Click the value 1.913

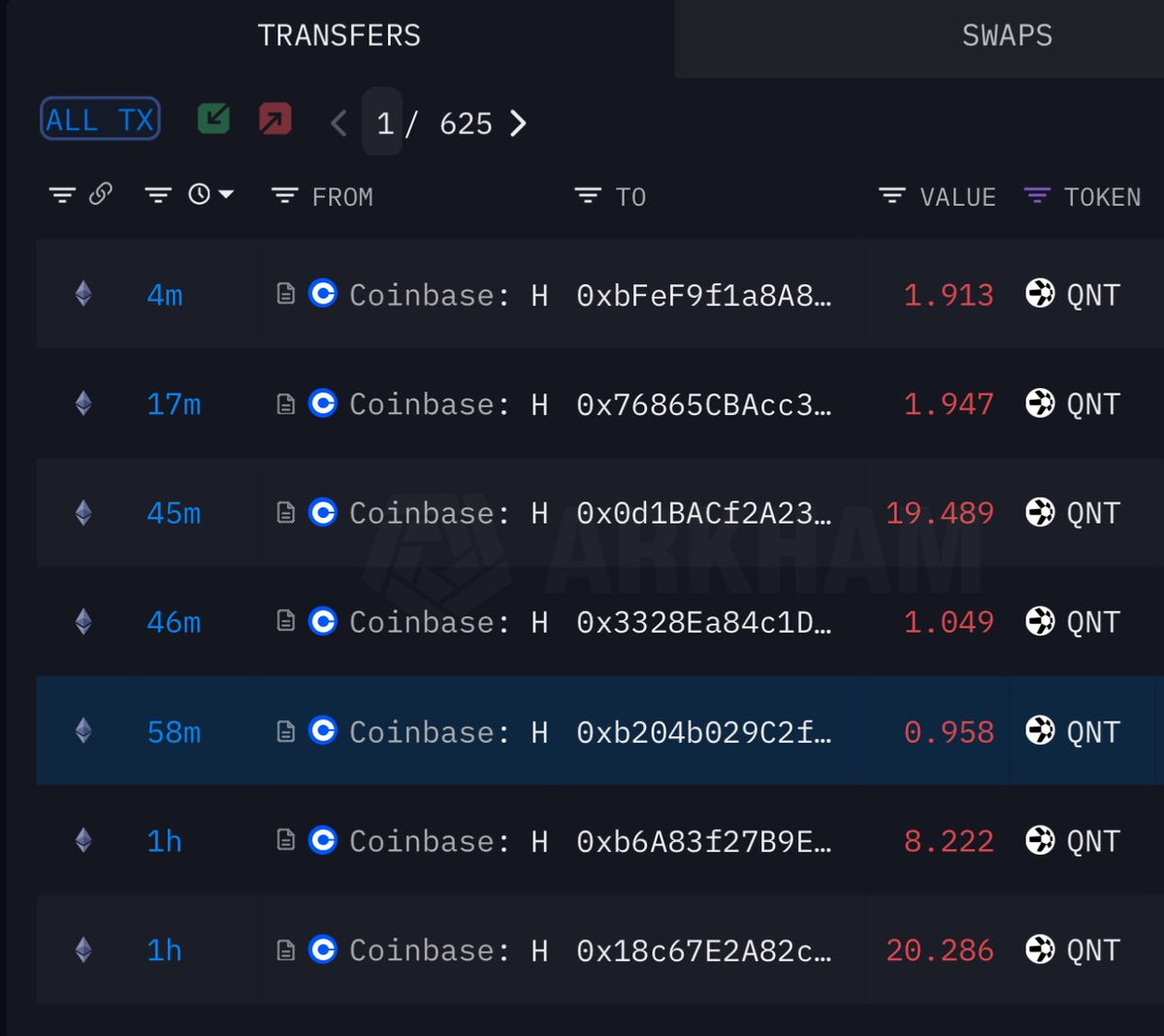click(x=949, y=295)
